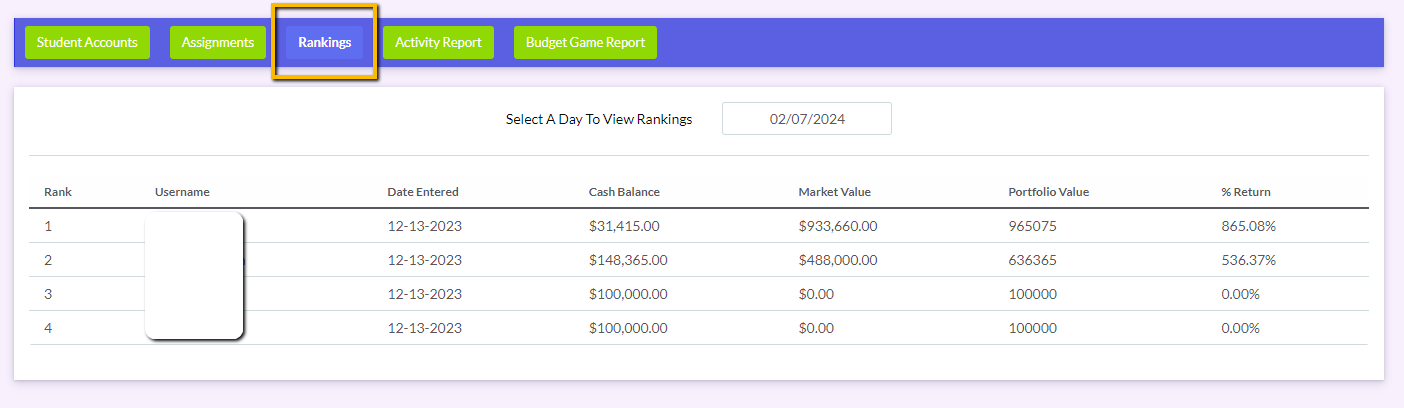
Task: Click the 536.37% return value
Action: tap(1249, 260)
